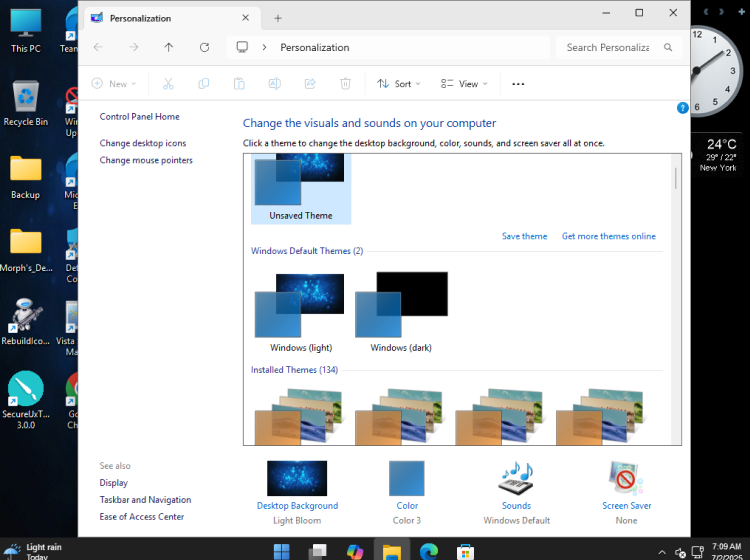
Task: Select the Windows (dark) theme
Action: click(x=401, y=313)
